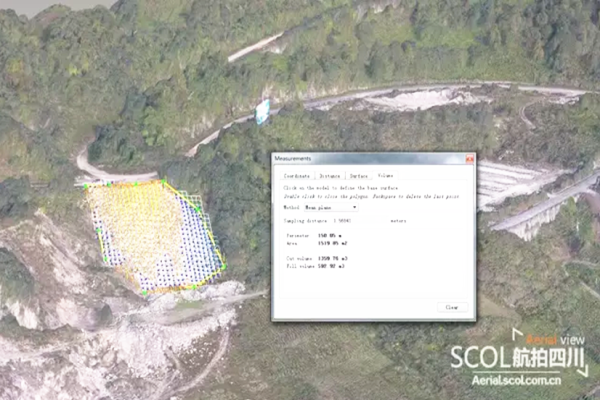The height and width of the screenshot is (400, 600).
Task: Switch to the Surface tab
Action: [x=359, y=176]
